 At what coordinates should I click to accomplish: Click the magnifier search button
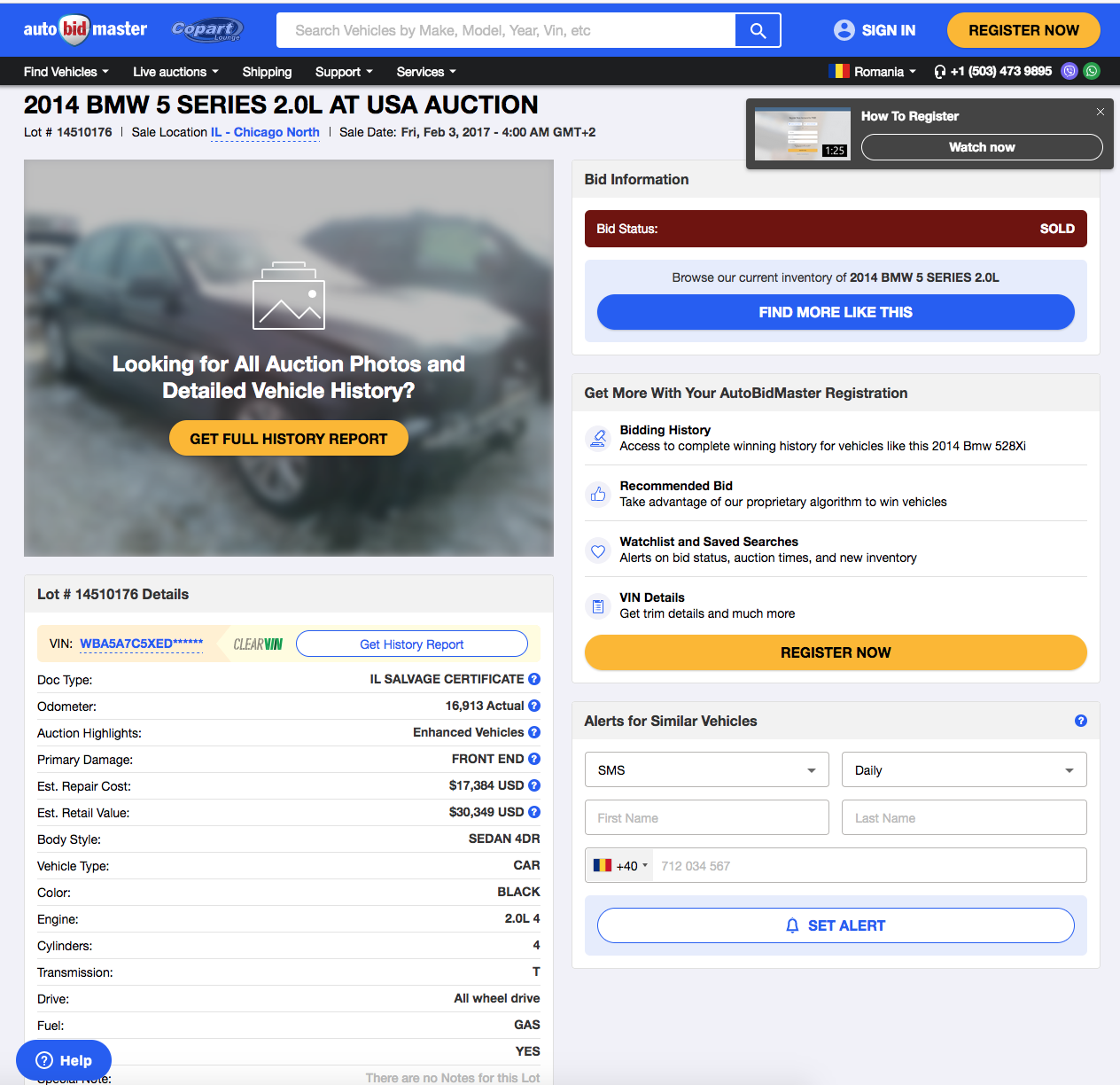tap(758, 30)
